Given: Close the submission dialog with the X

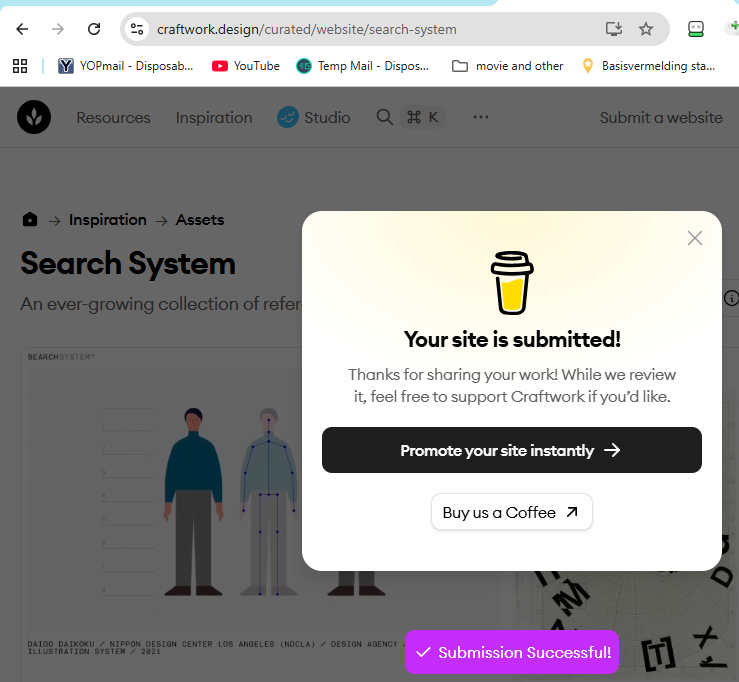Looking at the screenshot, I should (695, 238).
